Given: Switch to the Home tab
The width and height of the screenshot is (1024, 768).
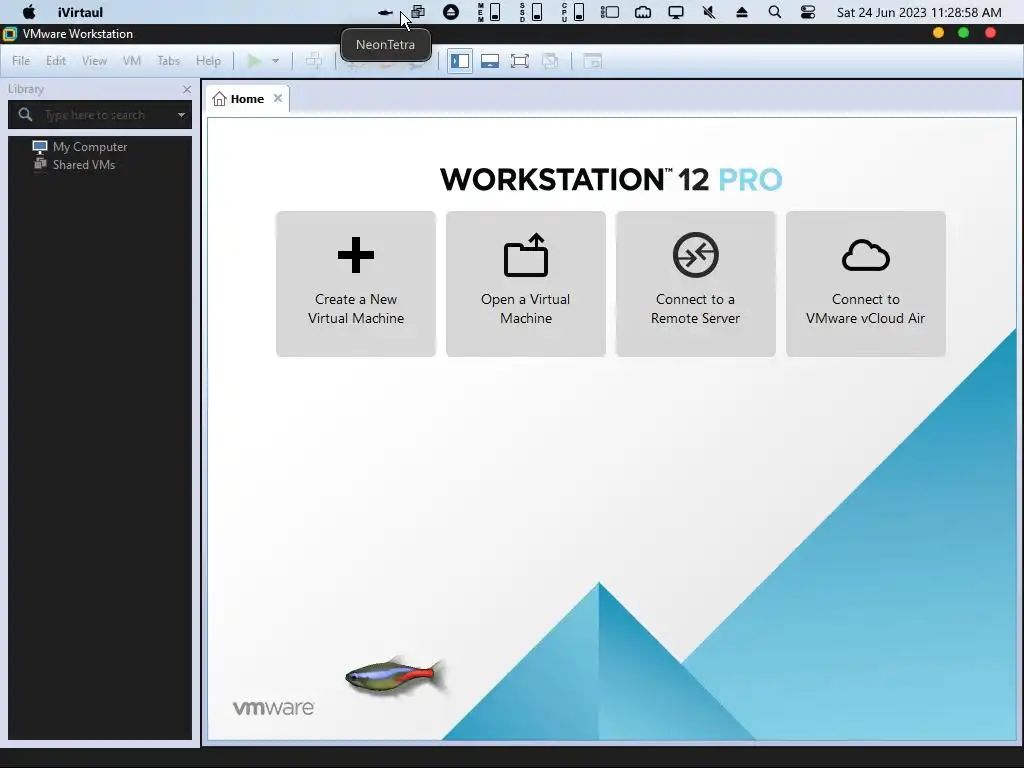Looking at the screenshot, I should 247,99.
